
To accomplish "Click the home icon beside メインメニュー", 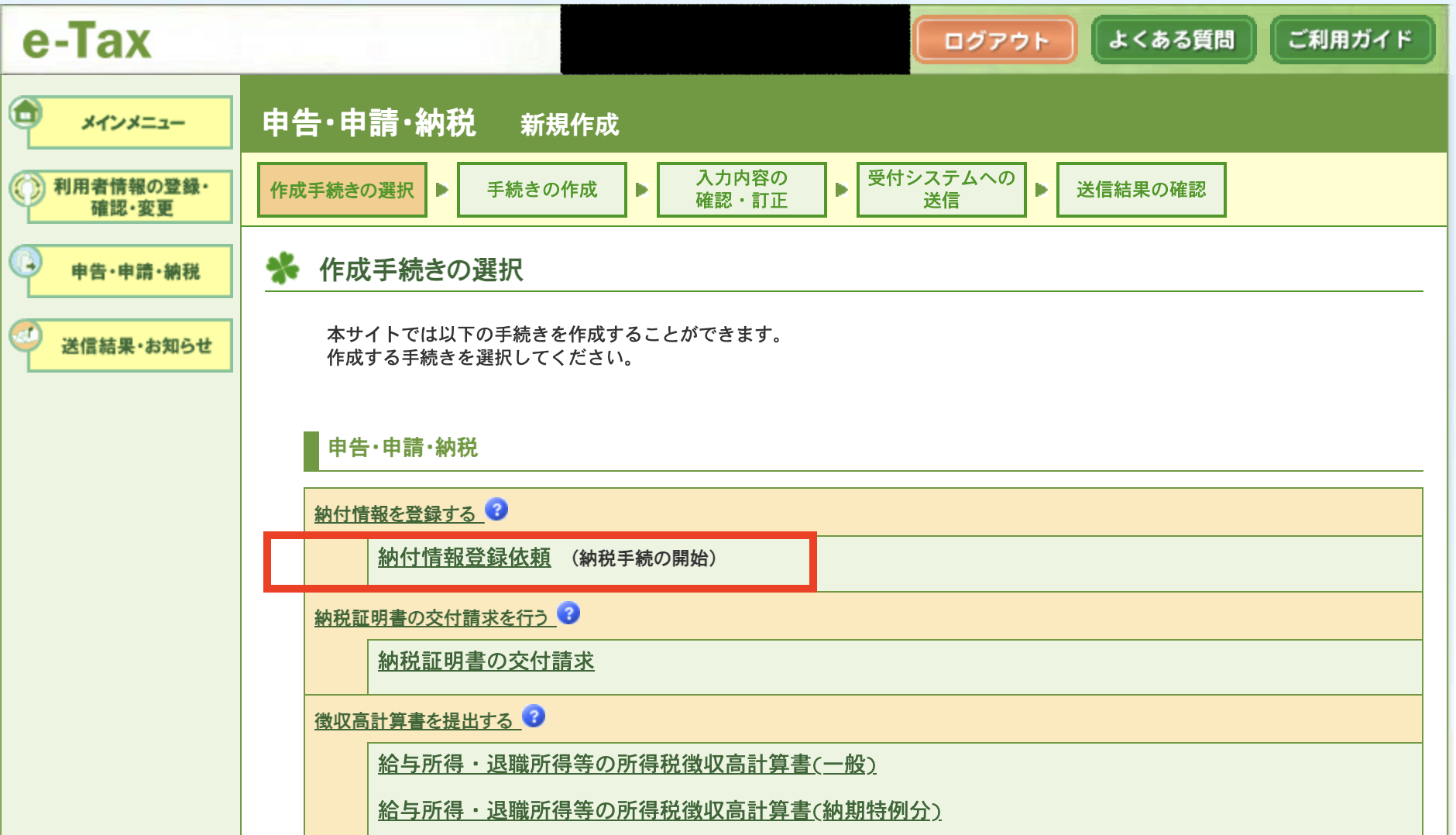I will click(26, 113).
